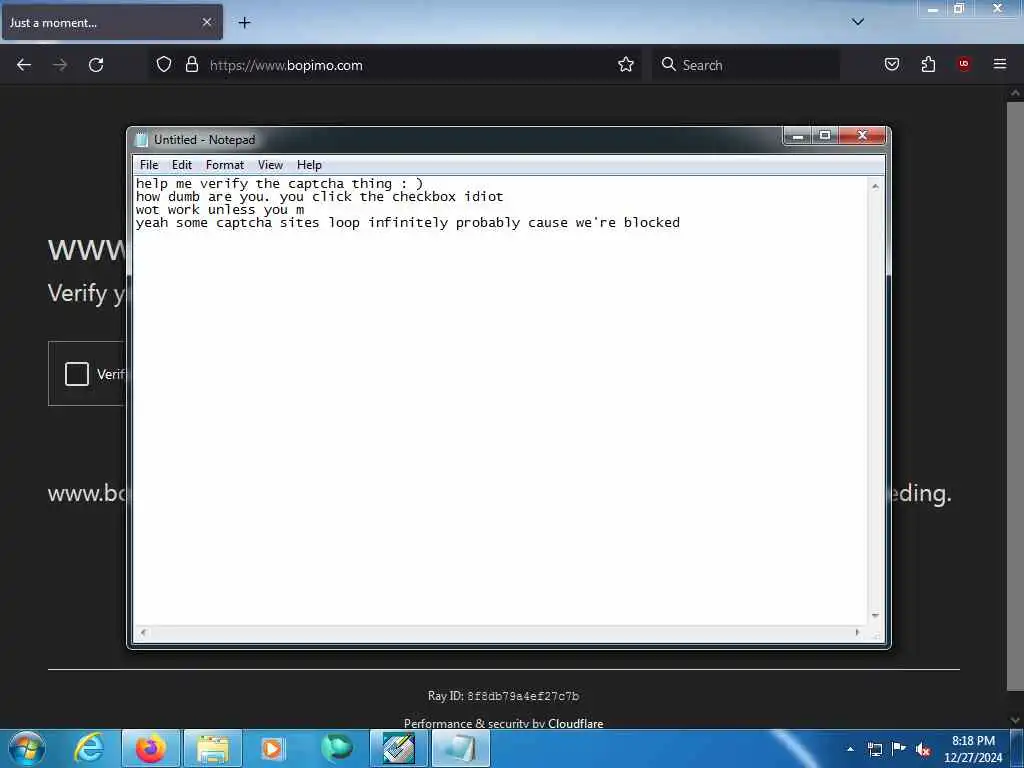
Task: Open a new tab with plus button
Action: click(244, 23)
